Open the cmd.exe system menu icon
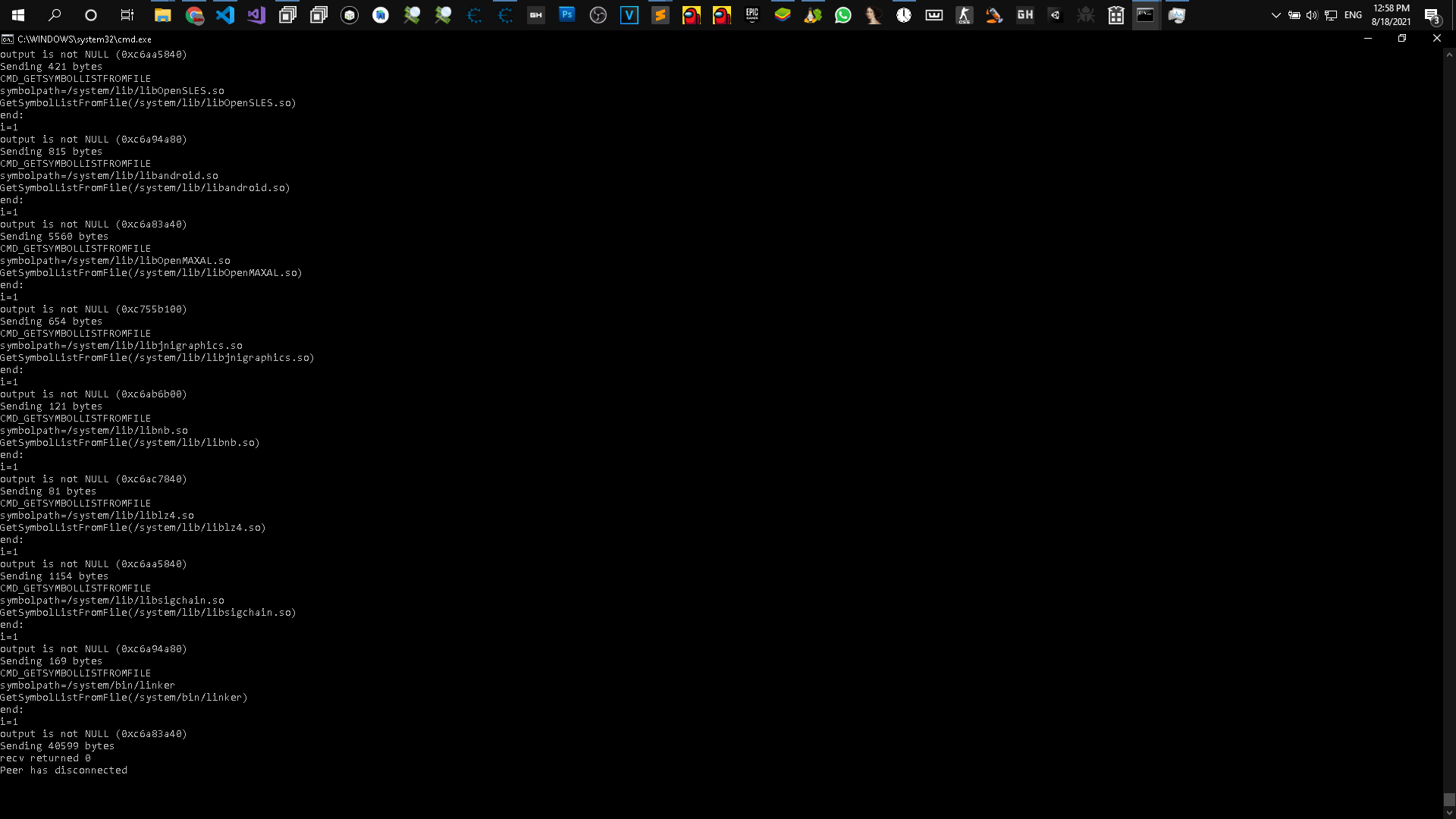 coord(7,39)
